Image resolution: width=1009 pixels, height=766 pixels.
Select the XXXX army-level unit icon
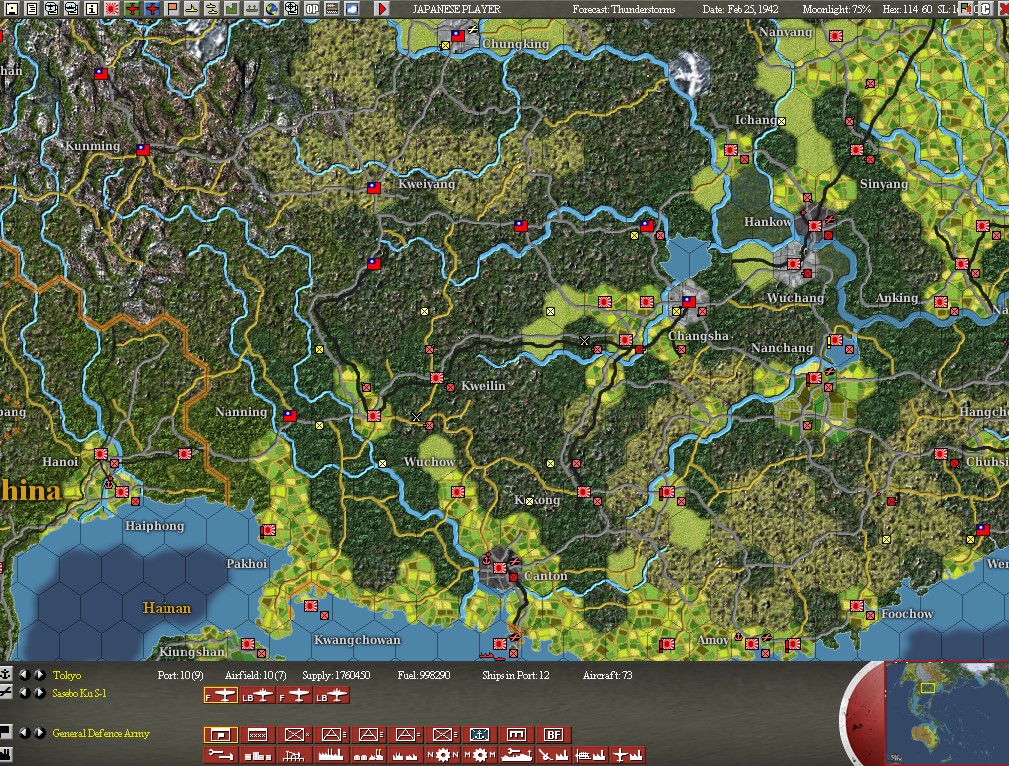tap(257, 734)
